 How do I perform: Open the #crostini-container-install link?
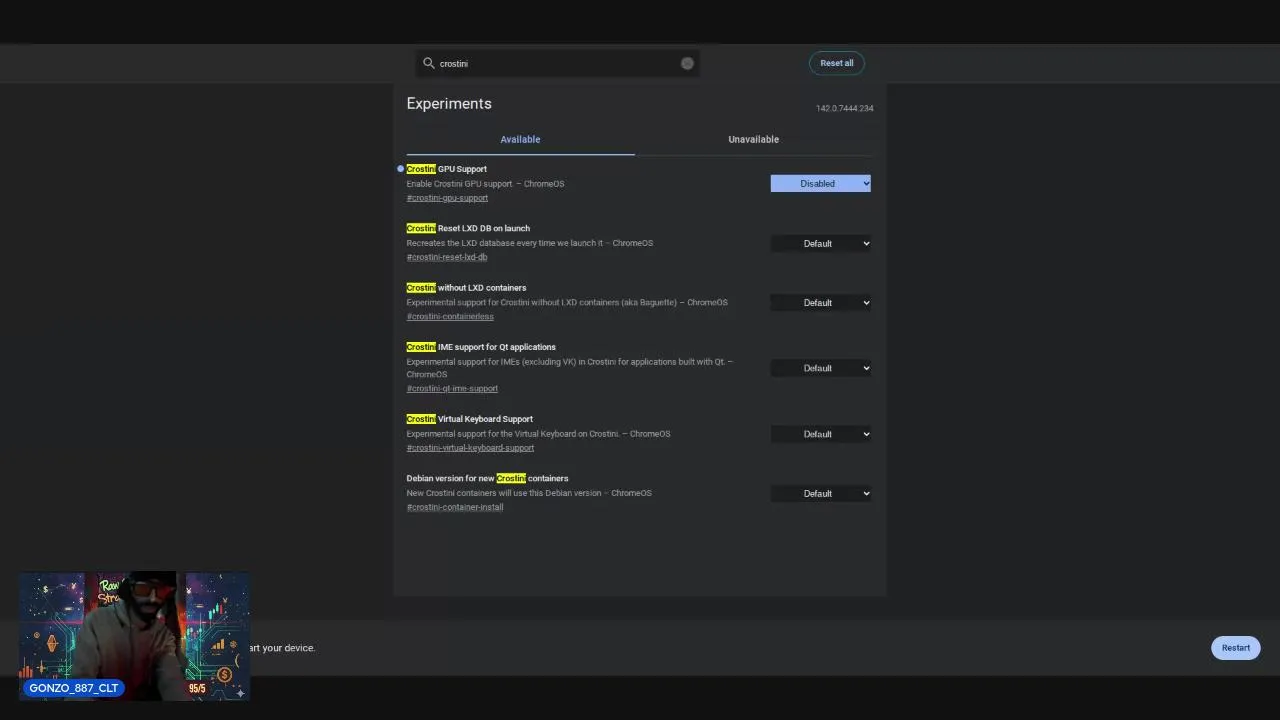pyautogui.click(x=455, y=507)
